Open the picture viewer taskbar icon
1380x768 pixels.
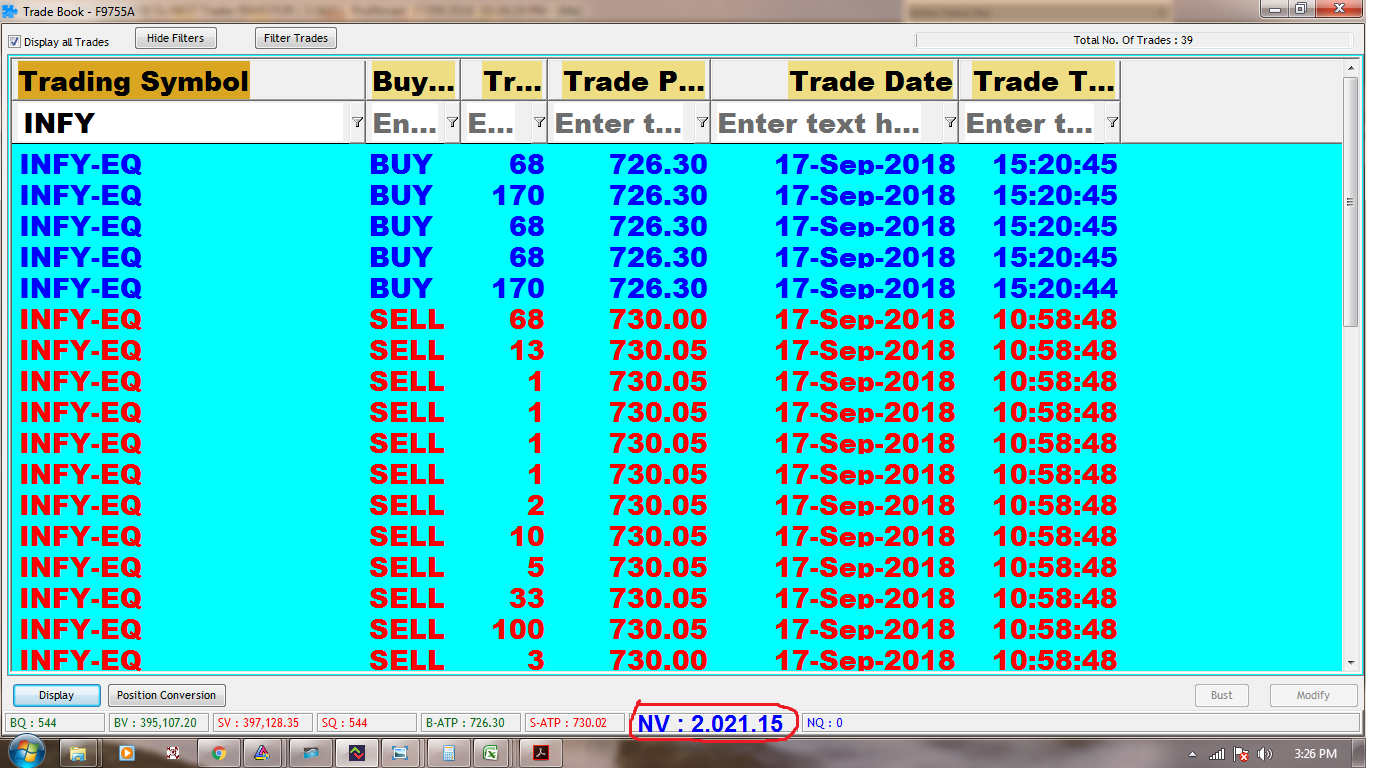[401, 752]
